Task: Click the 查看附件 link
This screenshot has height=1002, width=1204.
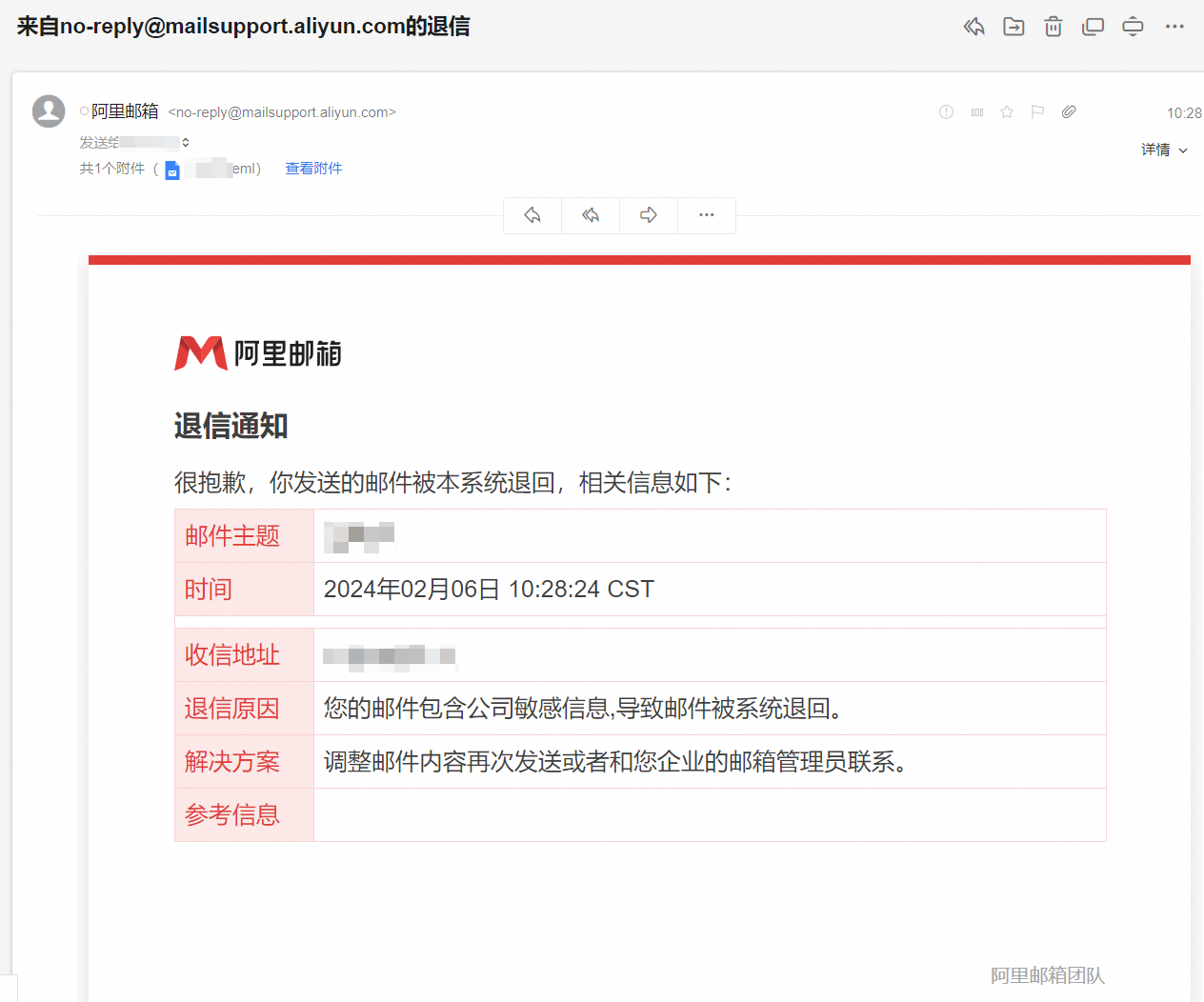Action: pos(313,169)
